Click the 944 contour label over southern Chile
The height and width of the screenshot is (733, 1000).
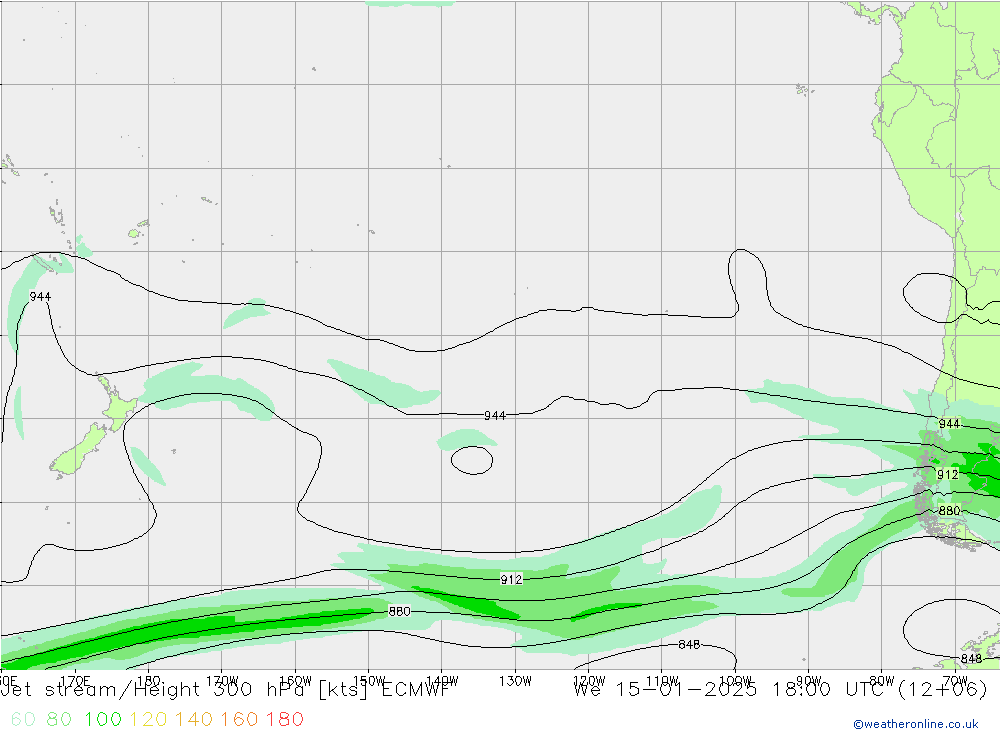click(949, 424)
